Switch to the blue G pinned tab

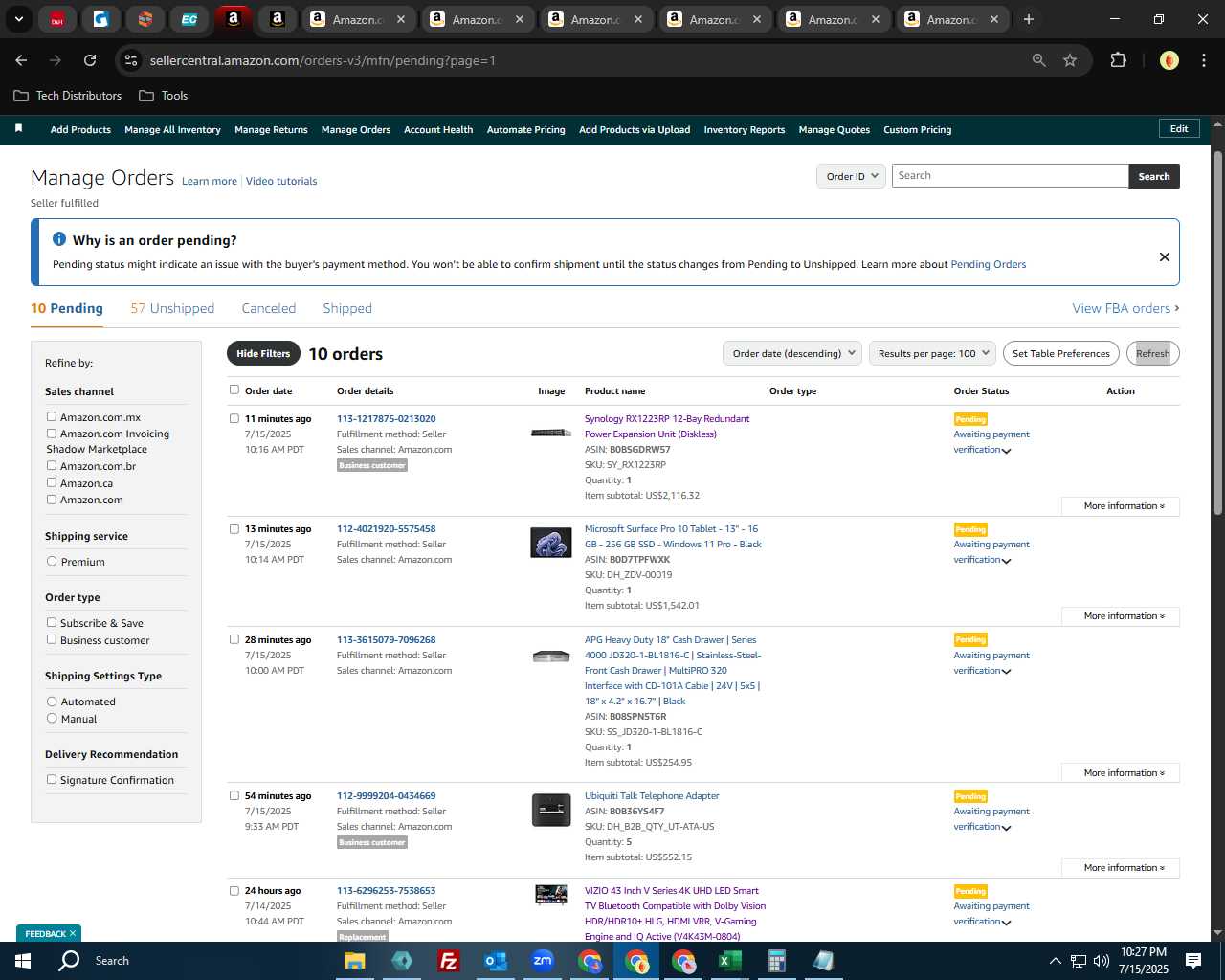pos(101,19)
